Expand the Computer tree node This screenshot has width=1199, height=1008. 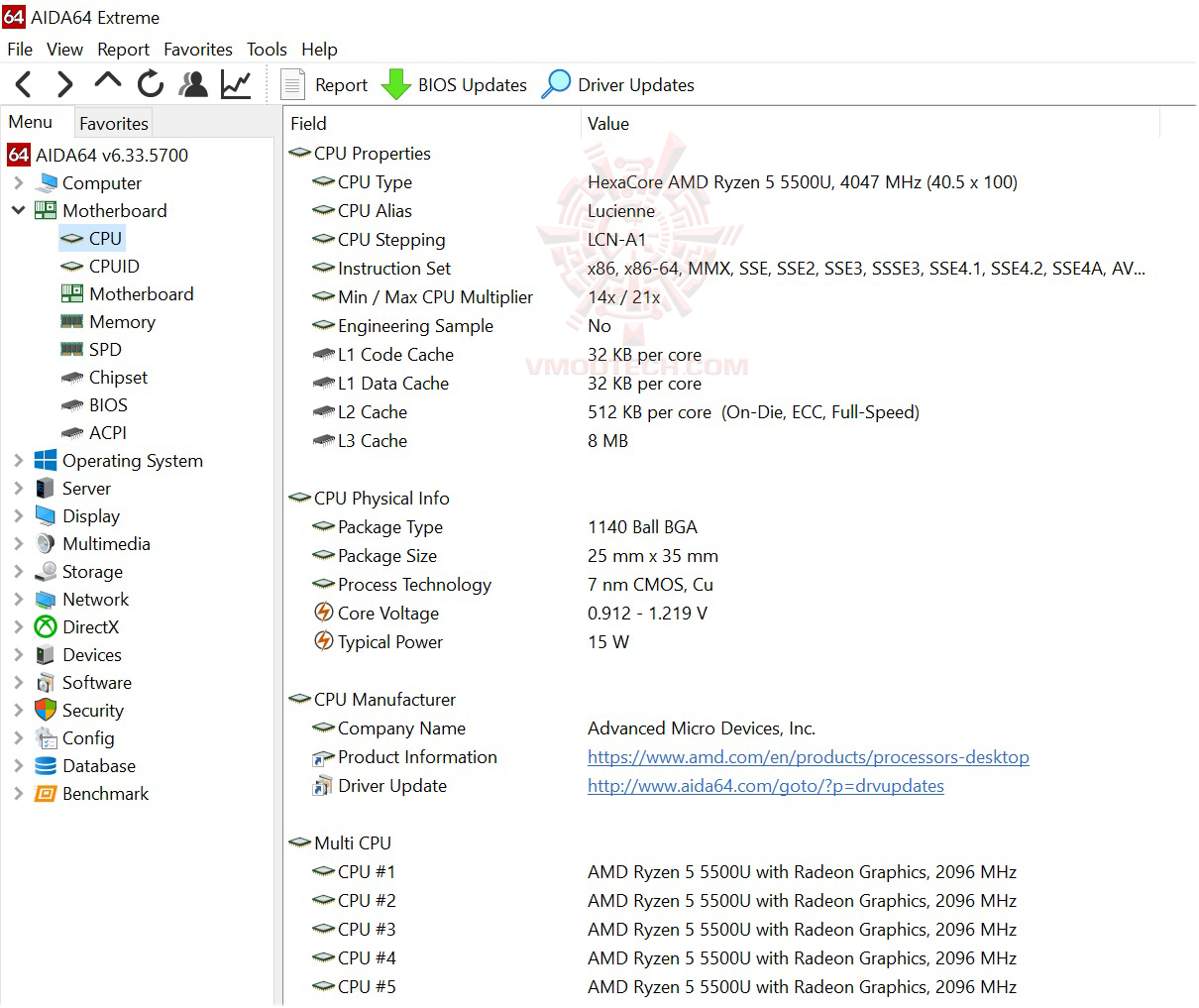[18, 183]
